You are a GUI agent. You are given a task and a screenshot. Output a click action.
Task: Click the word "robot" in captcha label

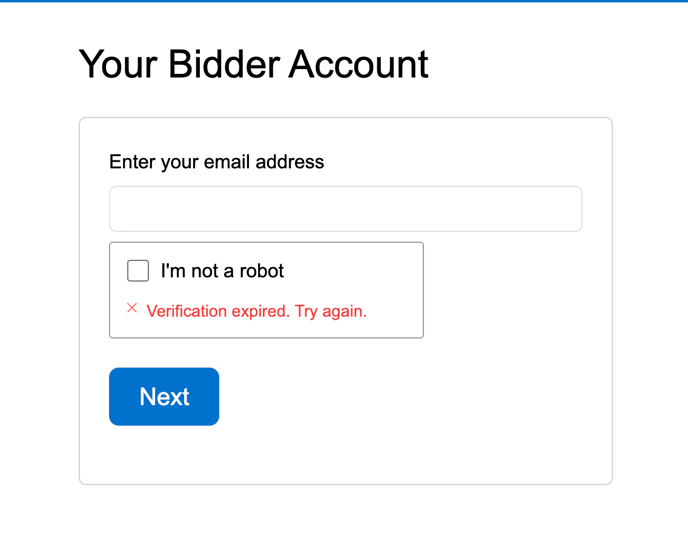coord(262,271)
